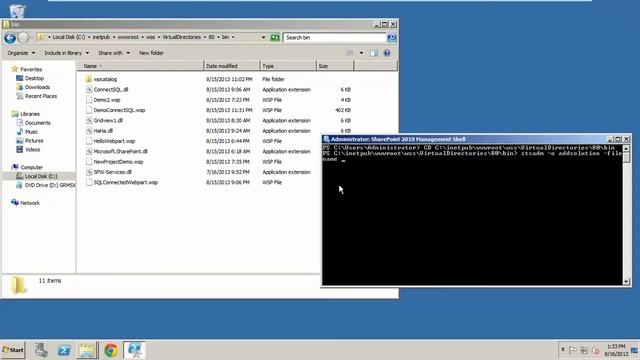Click Local Disk (C:) in the address breadcrumb
640x360 pixels.
69,37
